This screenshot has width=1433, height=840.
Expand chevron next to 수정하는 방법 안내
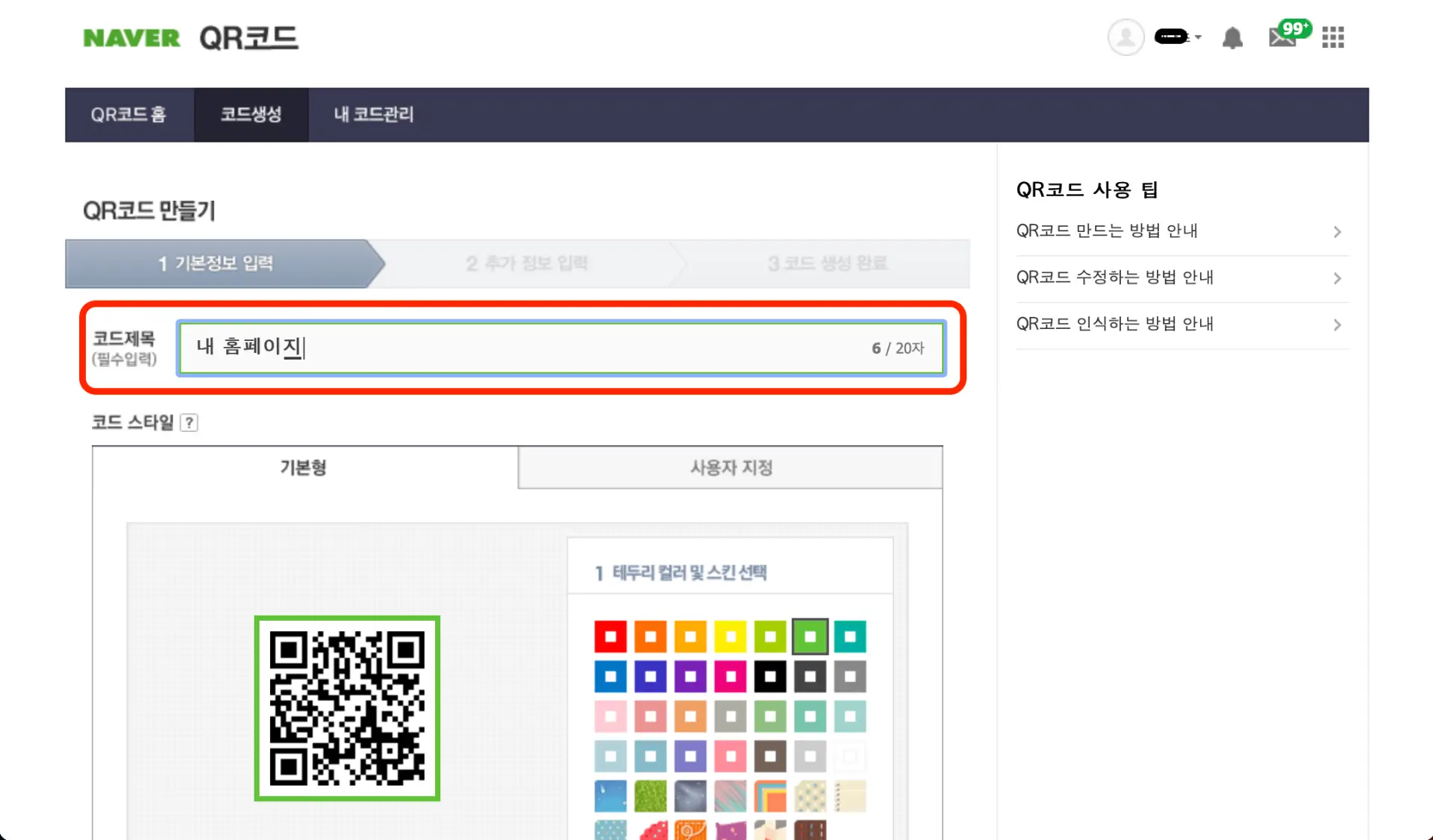(x=1337, y=278)
